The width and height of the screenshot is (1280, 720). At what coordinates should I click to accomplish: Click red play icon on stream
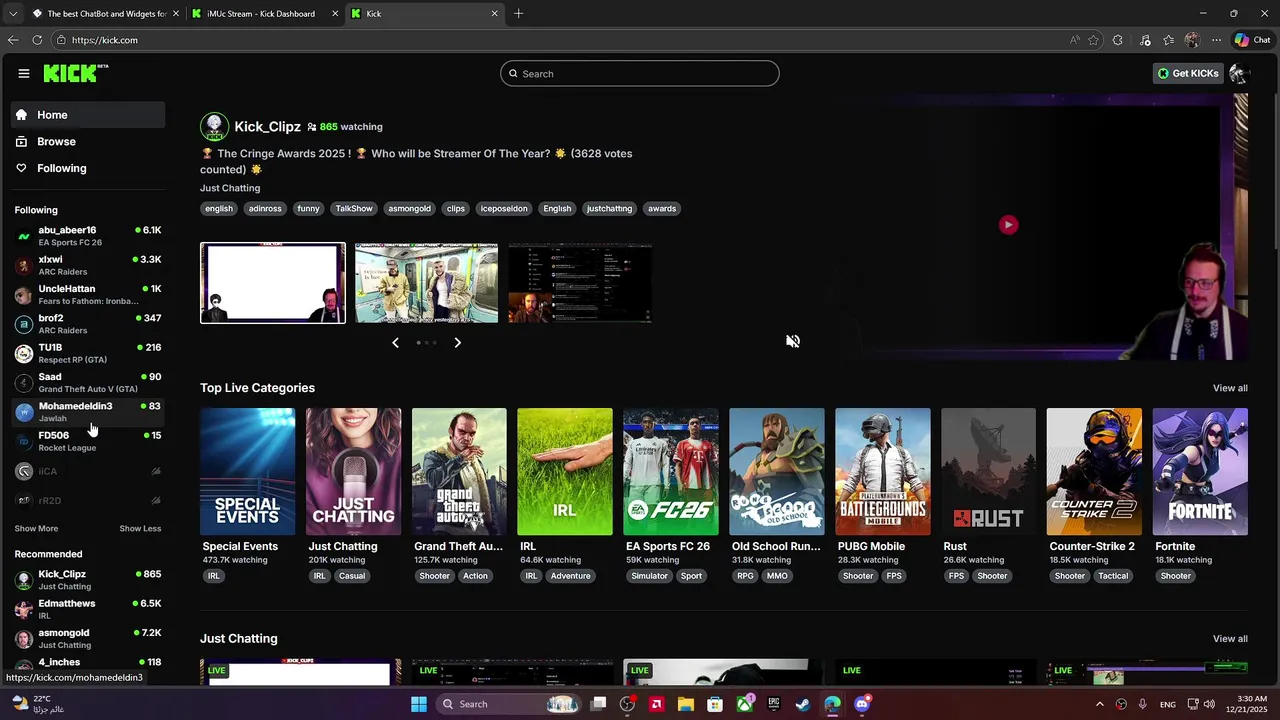(x=1008, y=225)
